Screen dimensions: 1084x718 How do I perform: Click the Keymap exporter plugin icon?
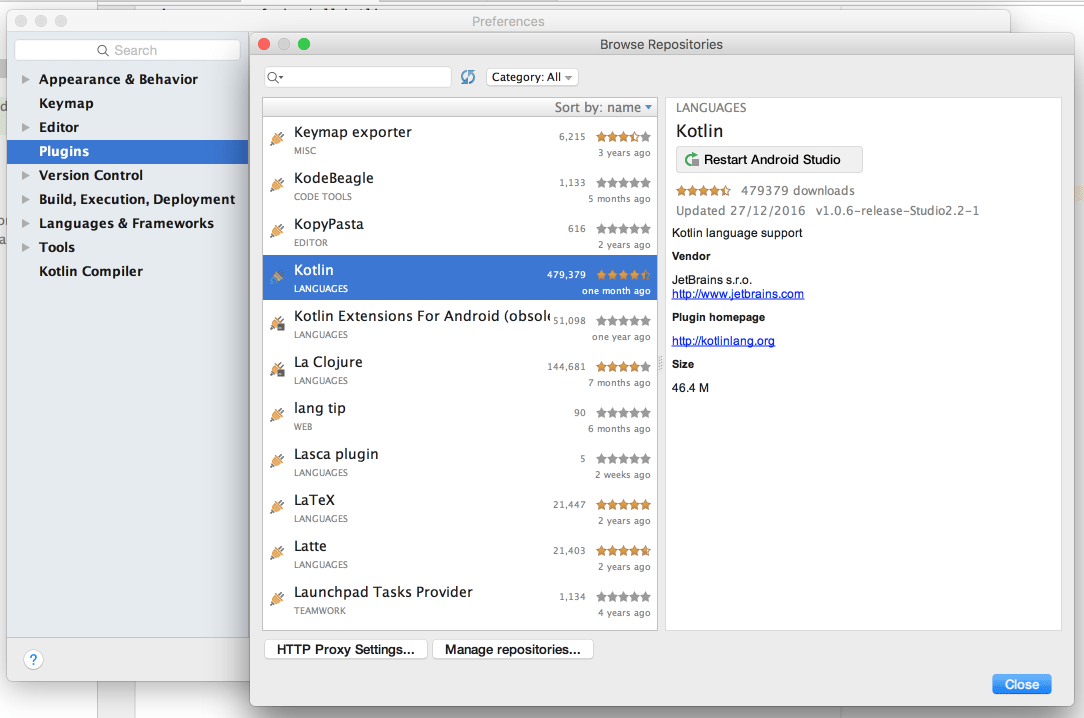[x=277, y=138]
